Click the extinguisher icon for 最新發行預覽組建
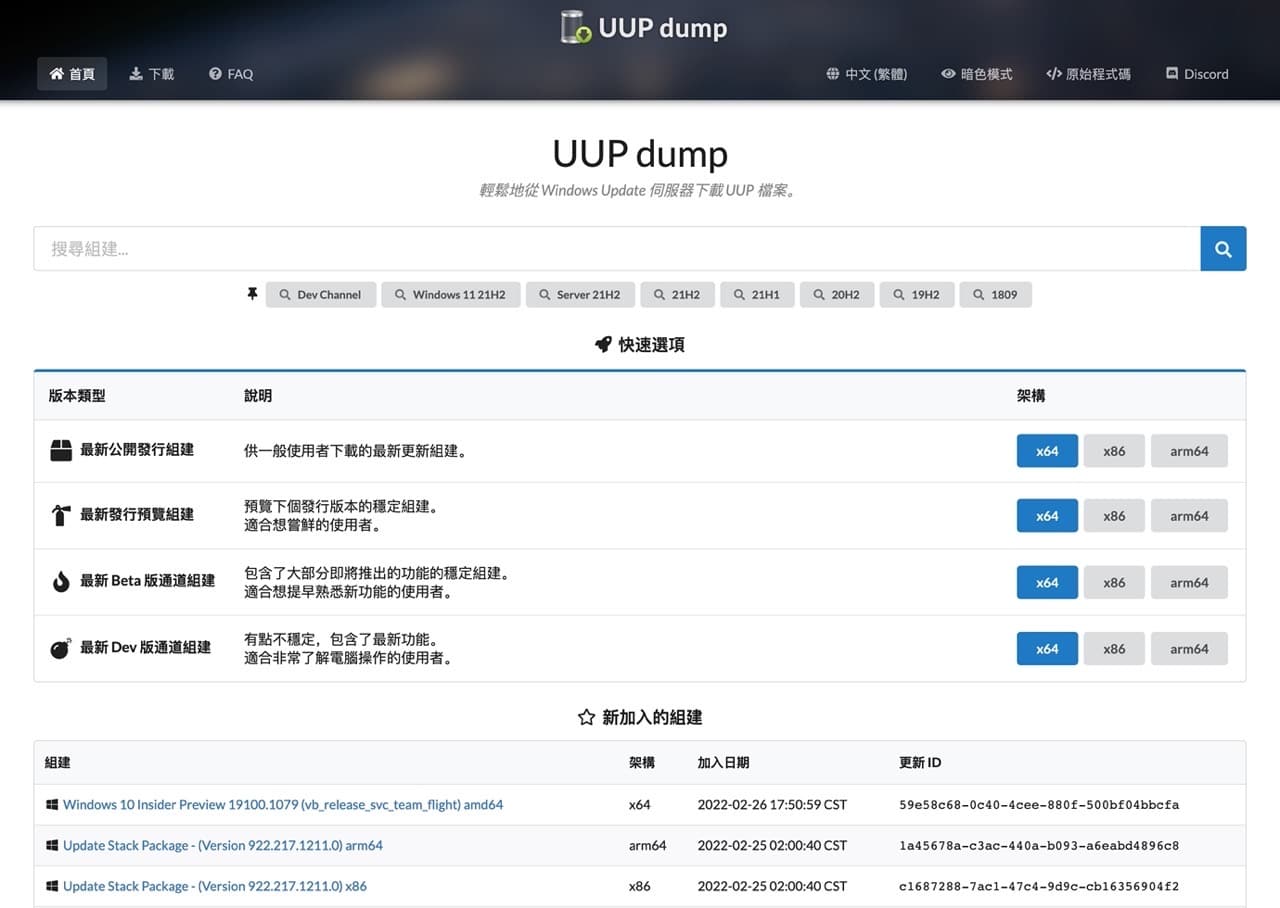The width and height of the screenshot is (1280, 908). point(61,516)
